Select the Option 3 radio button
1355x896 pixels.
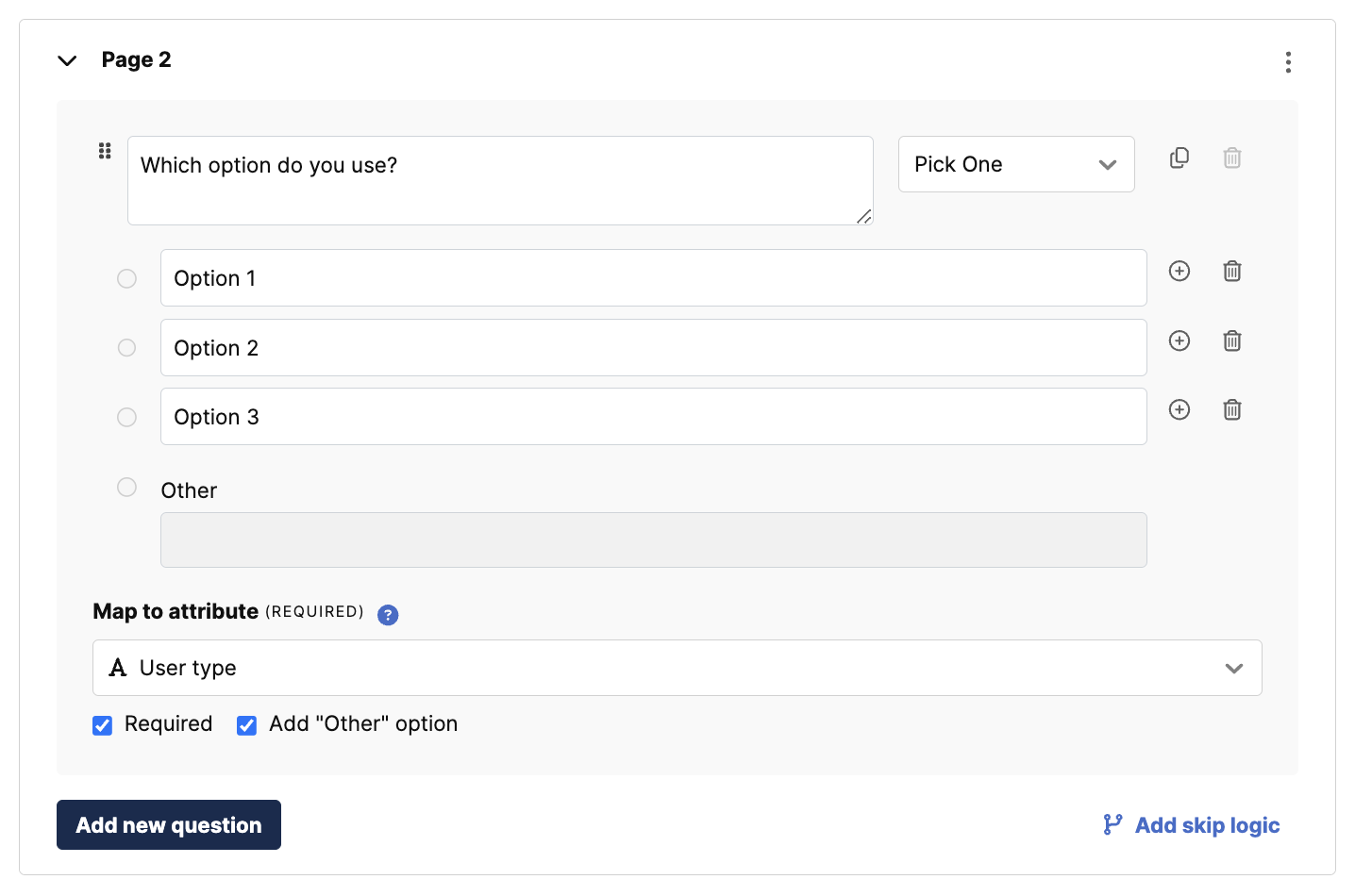tap(126, 417)
